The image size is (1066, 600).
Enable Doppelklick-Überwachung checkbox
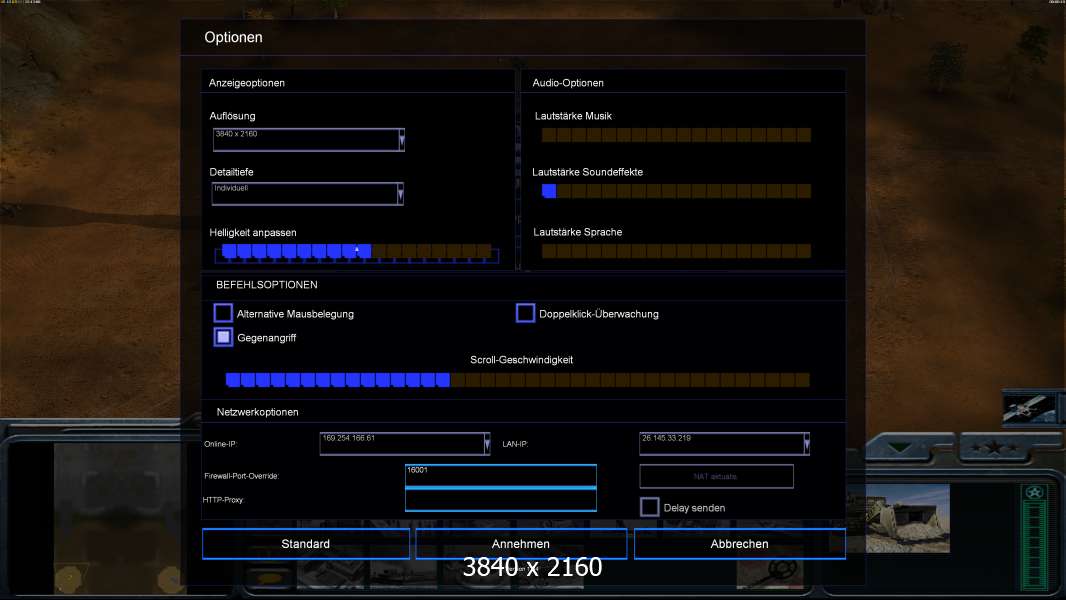(x=526, y=313)
